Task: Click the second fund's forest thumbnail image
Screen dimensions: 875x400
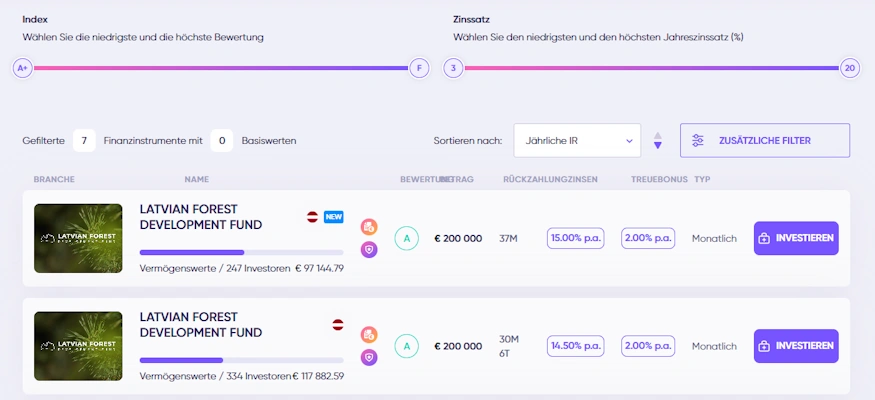Action: [x=78, y=346]
